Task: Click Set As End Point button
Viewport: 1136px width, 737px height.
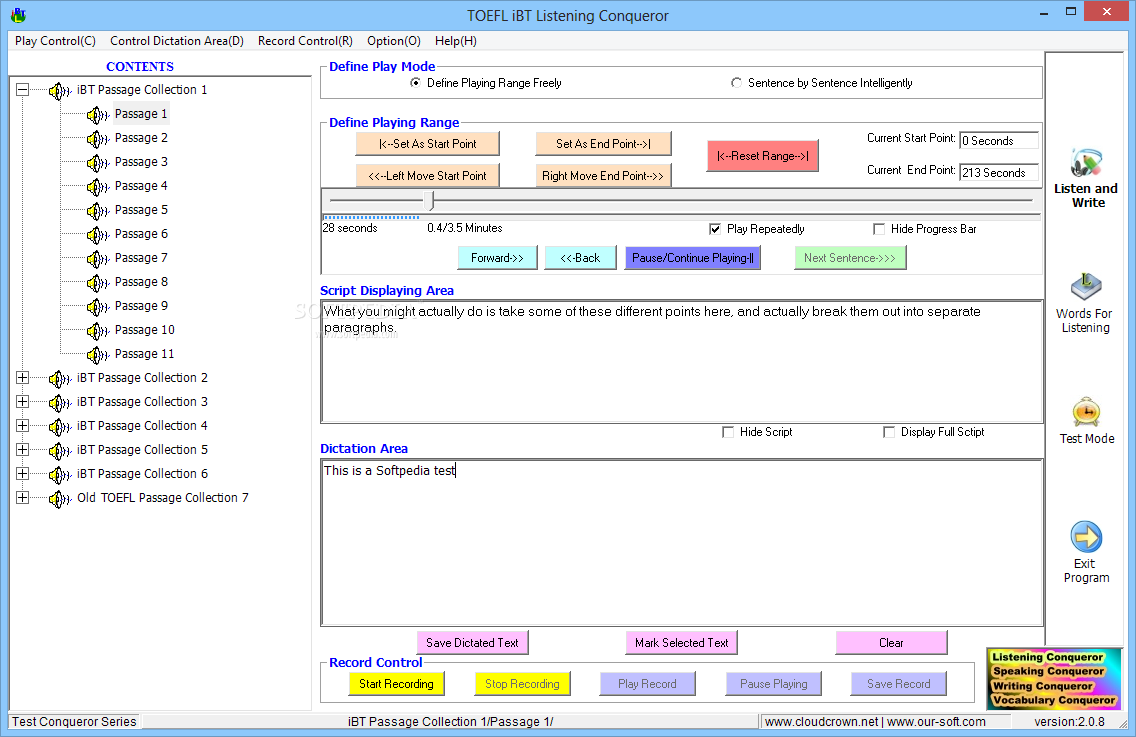Action: 604,143
